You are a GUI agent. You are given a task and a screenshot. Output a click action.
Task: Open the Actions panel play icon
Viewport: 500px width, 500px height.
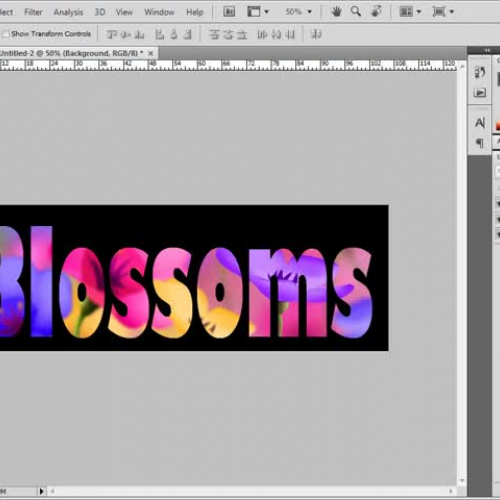click(480, 92)
